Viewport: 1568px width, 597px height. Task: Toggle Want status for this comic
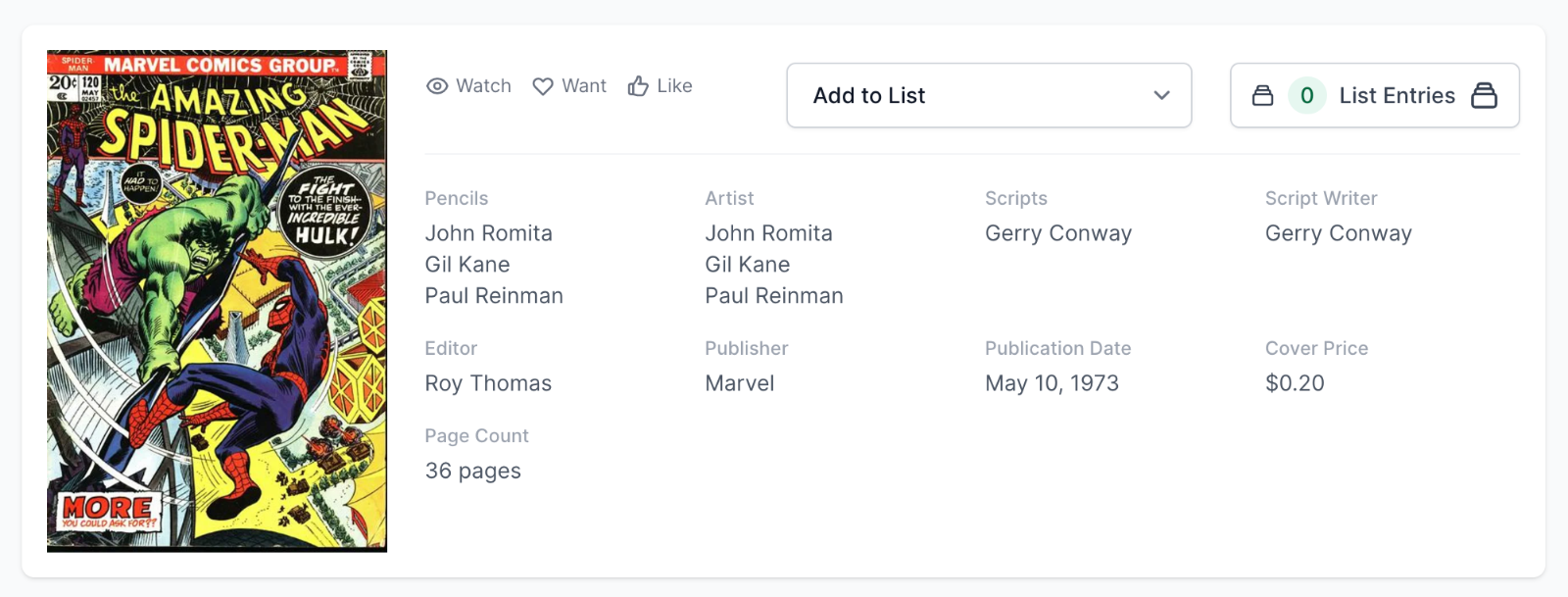point(570,86)
